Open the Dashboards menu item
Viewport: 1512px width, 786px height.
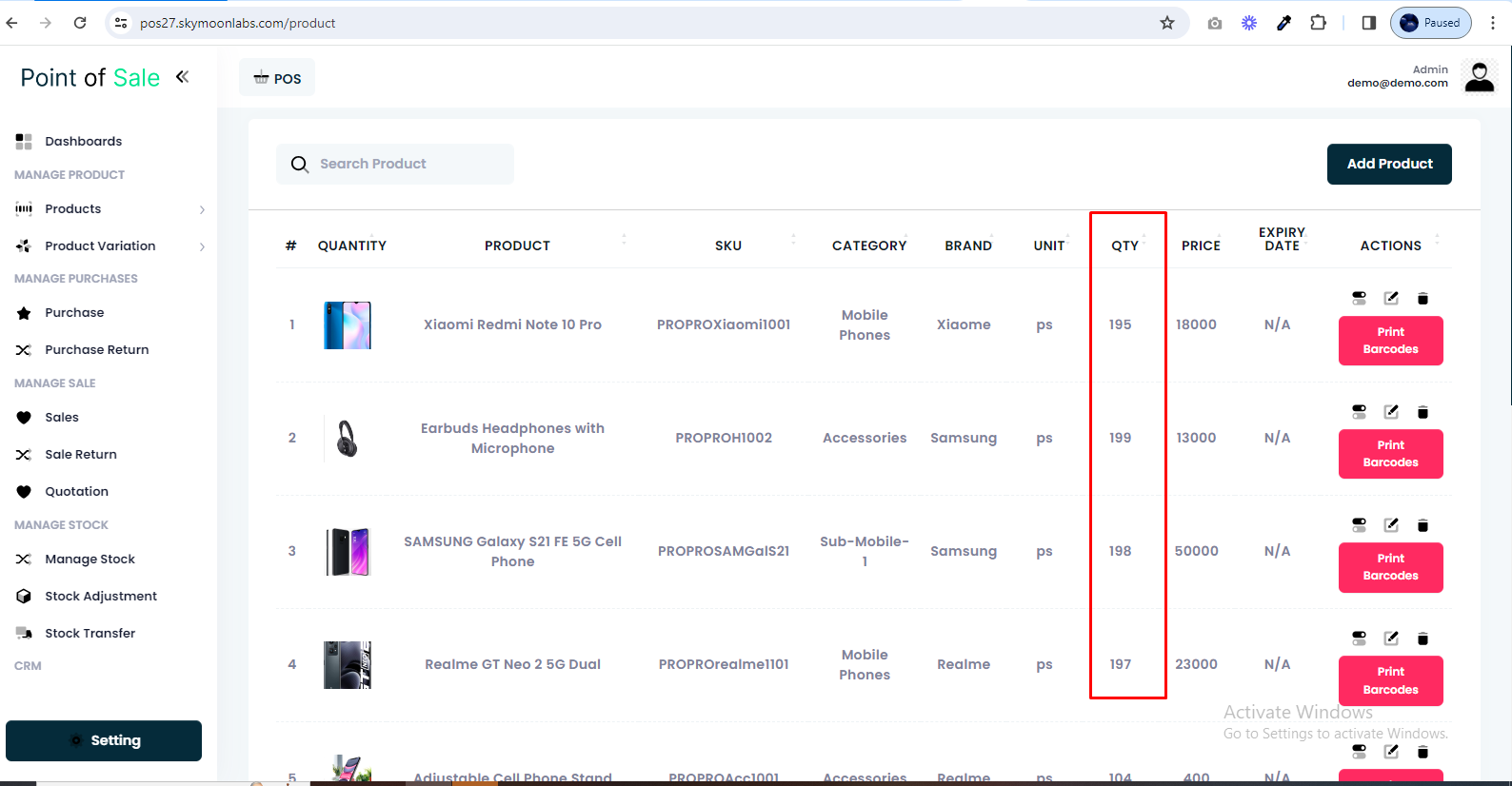tap(84, 141)
